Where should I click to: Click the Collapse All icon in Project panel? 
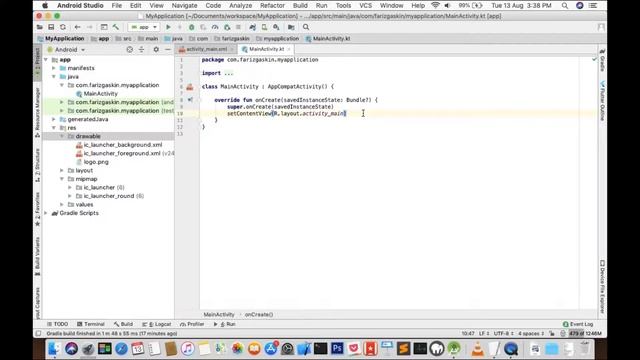click(x=141, y=49)
